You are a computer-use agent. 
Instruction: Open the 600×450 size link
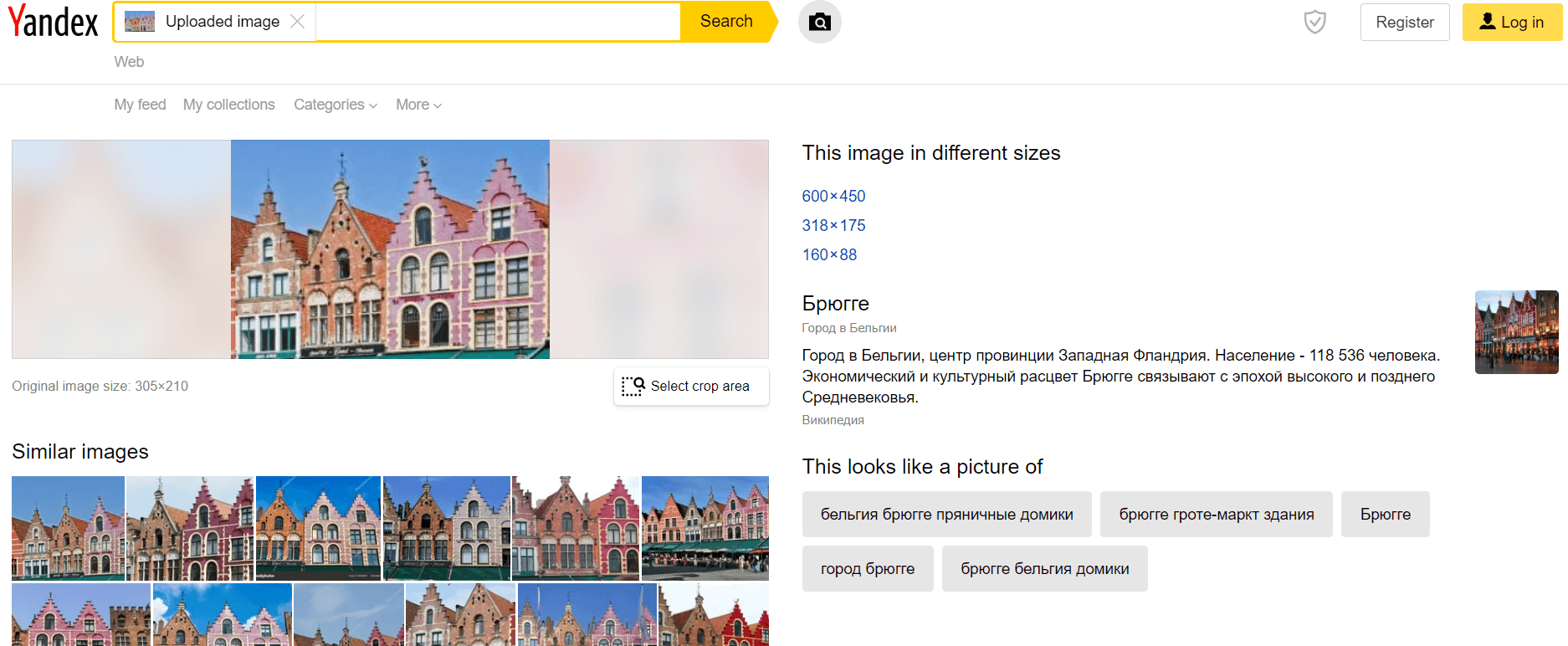pos(833,196)
